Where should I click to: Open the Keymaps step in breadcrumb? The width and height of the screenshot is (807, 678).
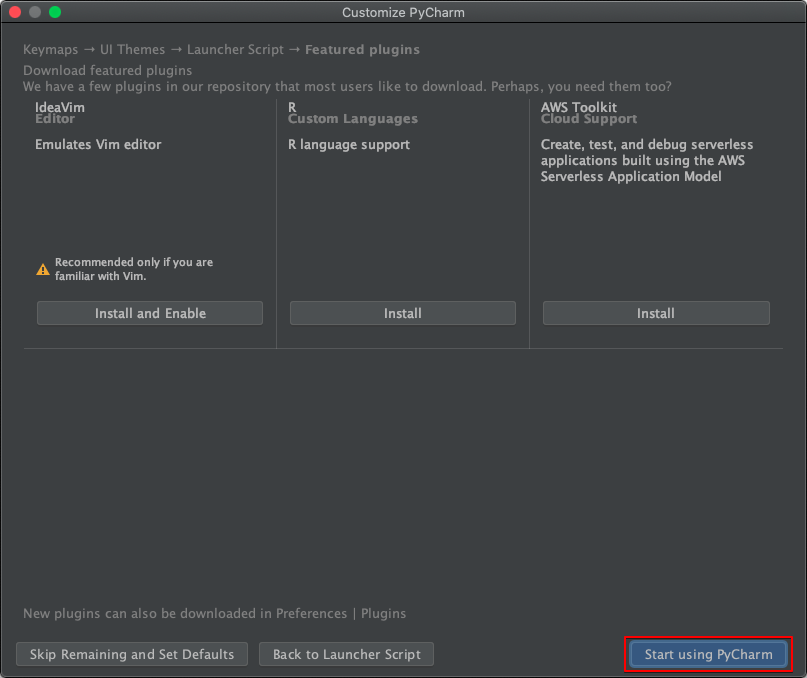50,49
